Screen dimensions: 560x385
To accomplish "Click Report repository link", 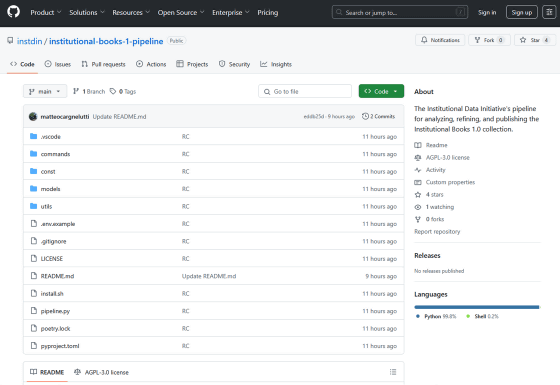I will pyautogui.click(x=437, y=231).
